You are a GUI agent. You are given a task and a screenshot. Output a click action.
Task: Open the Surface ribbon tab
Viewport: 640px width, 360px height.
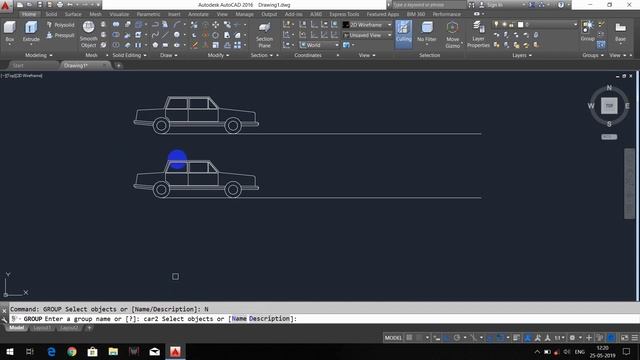click(x=73, y=14)
